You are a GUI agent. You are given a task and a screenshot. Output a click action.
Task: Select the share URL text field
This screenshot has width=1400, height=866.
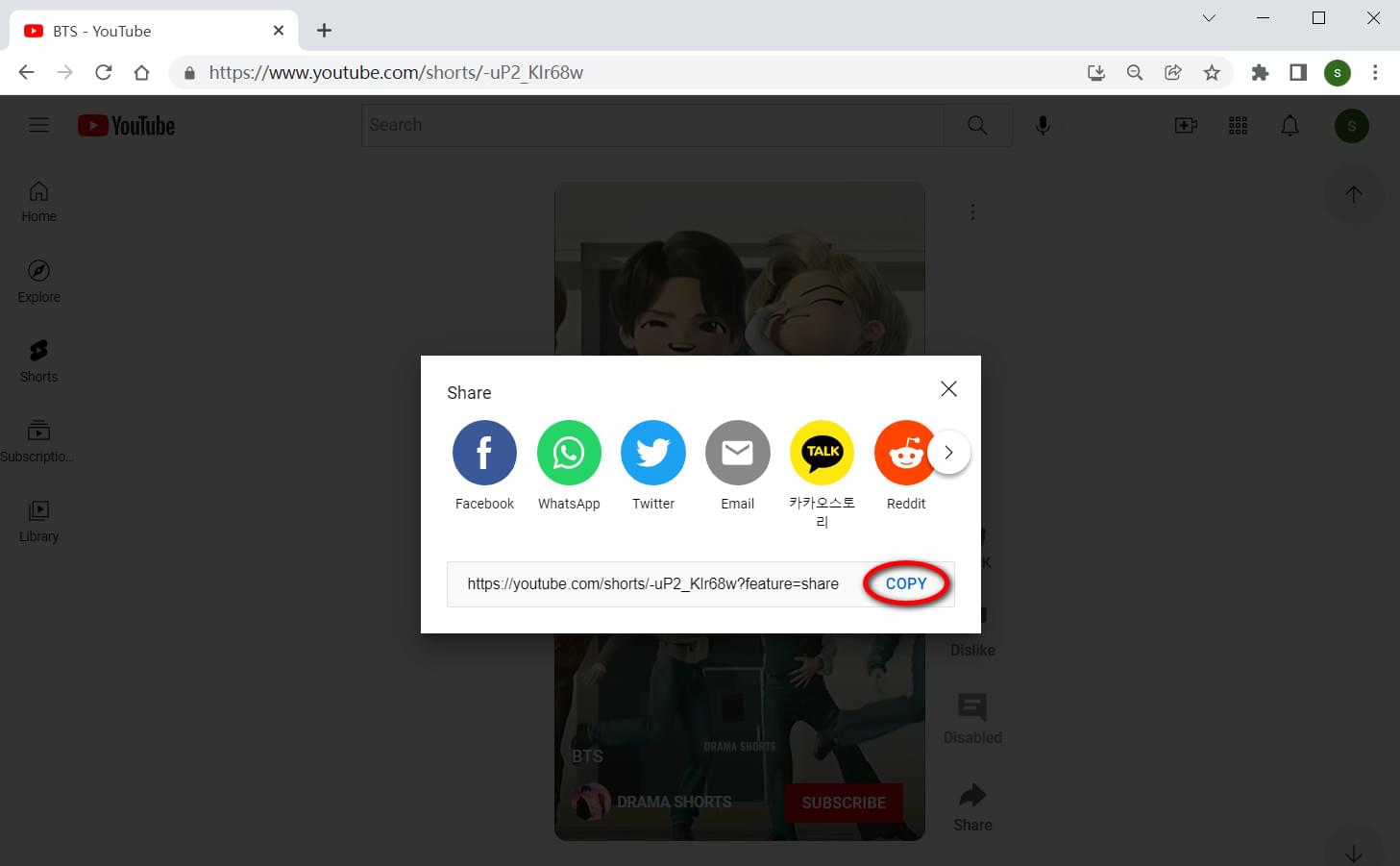(x=653, y=583)
